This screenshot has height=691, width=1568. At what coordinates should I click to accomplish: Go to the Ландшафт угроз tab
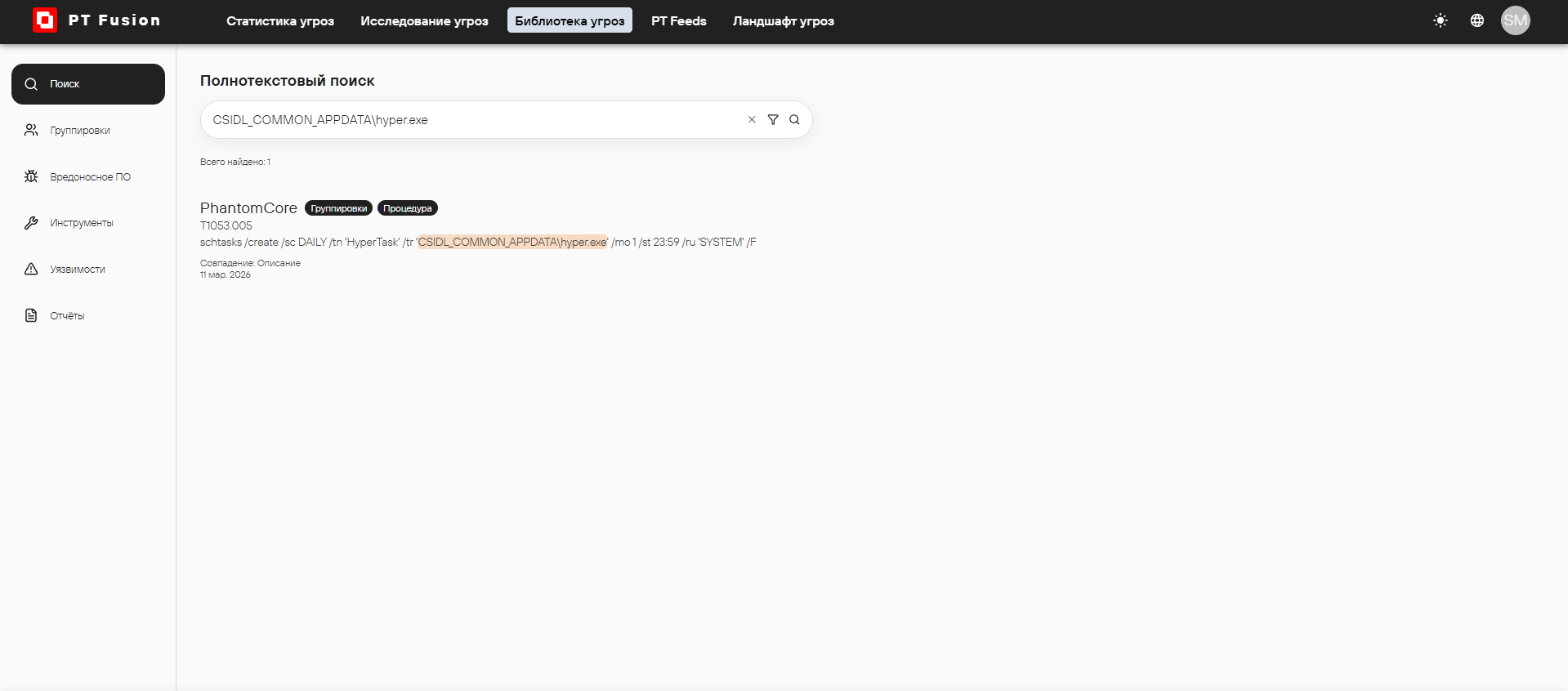coord(784,20)
